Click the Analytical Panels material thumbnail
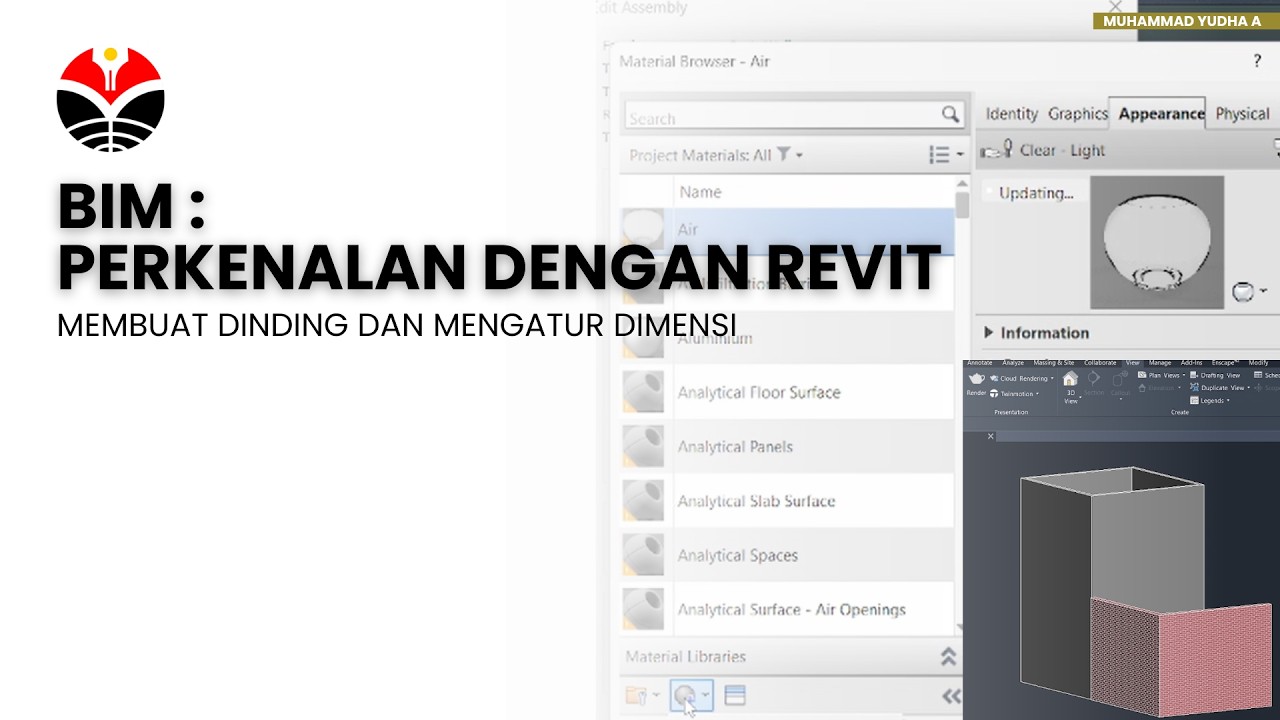Image resolution: width=1280 pixels, height=720 pixels. [x=643, y=446]
